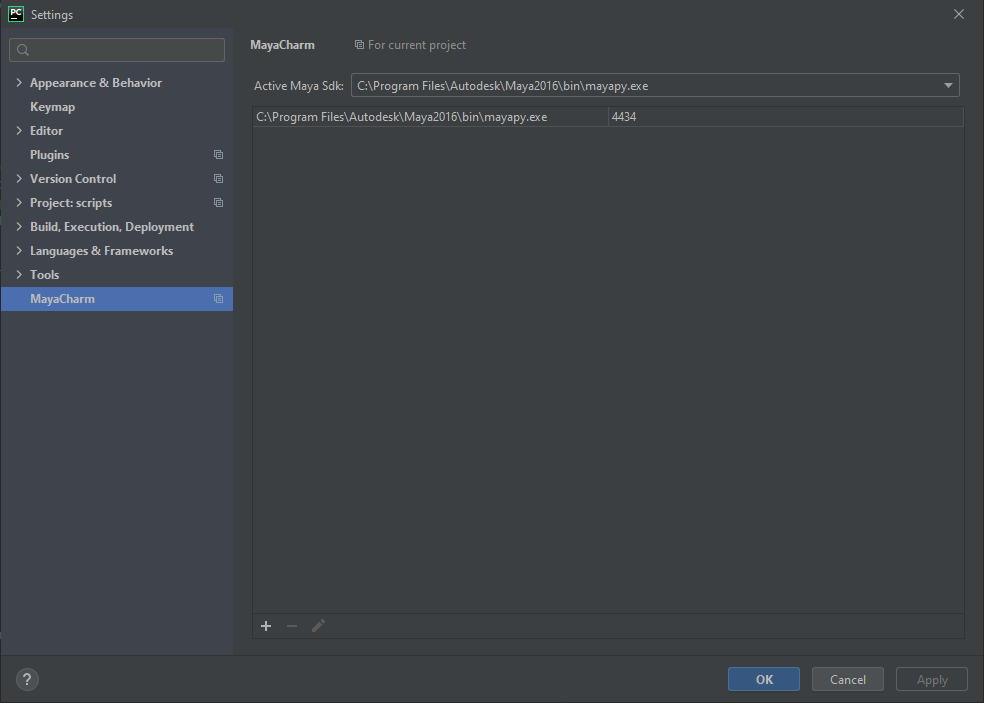This screenshot has width=984, height=703.
Task: Open Version Control settings page
Action: tap(73, 179)
